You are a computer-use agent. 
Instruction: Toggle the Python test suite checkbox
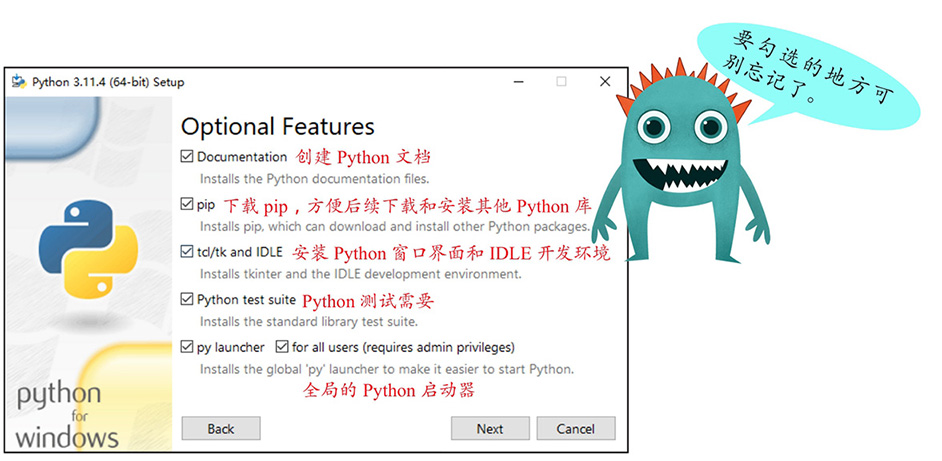pos(187,299)
